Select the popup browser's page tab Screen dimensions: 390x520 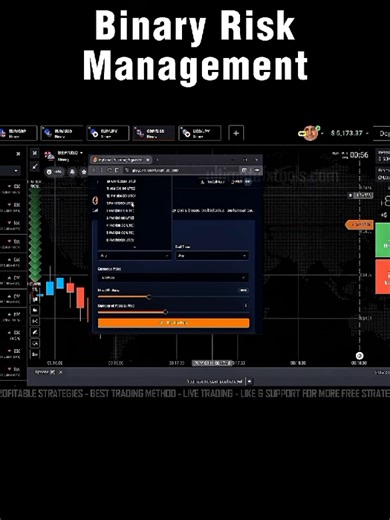point(121,160)
